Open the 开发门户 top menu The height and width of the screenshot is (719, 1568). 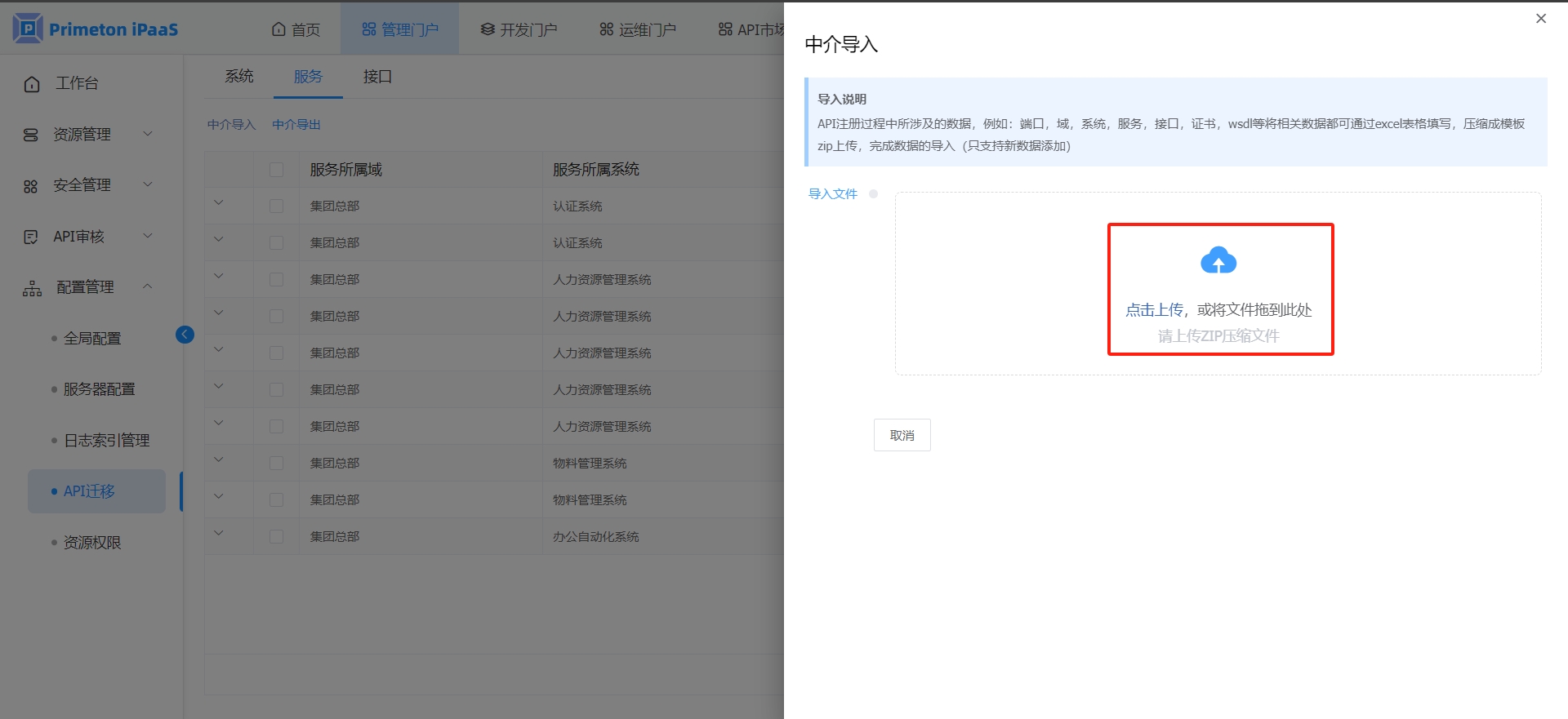[519, 29]
